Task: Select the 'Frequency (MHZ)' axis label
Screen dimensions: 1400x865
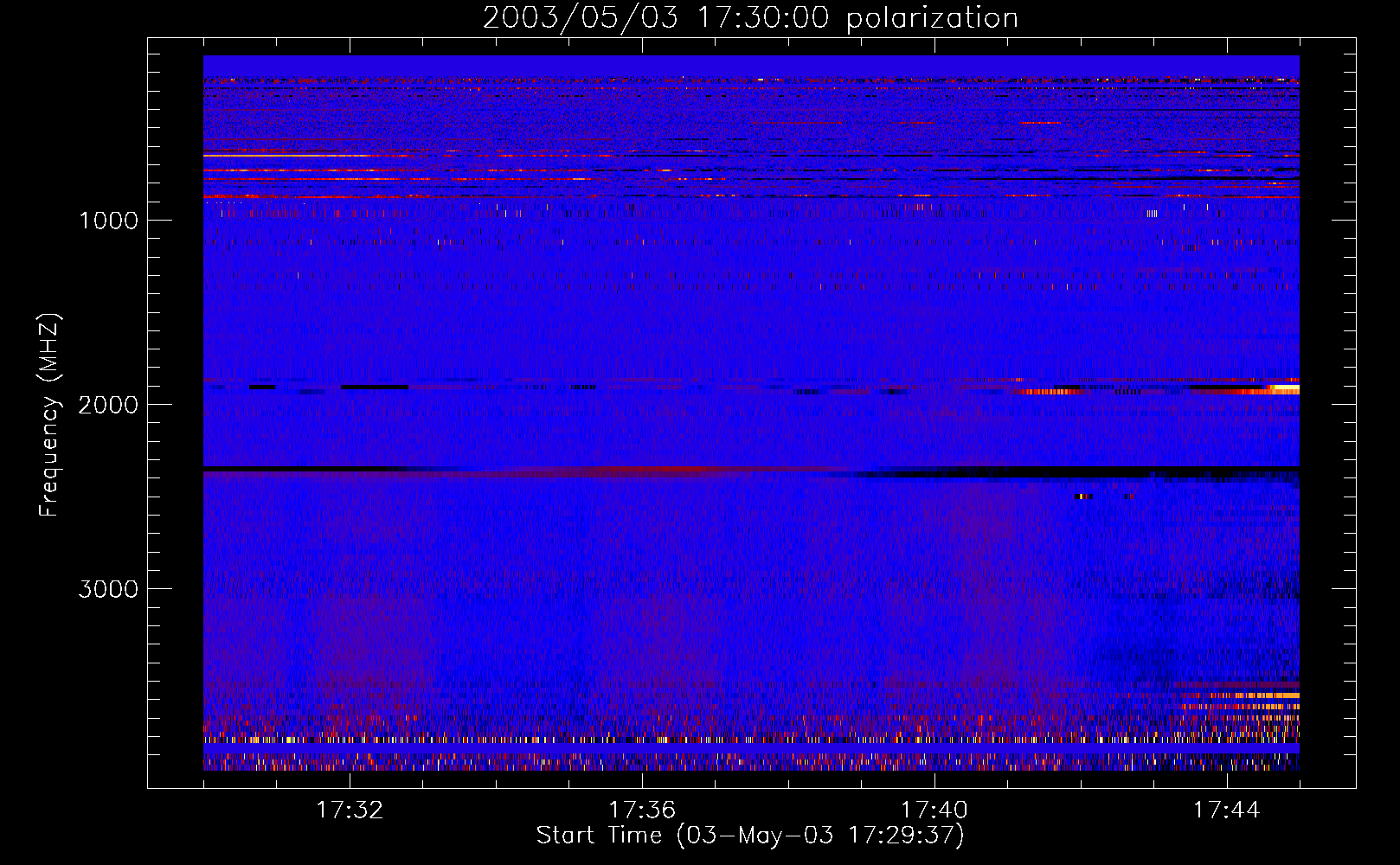Action: pyautogui.click(x=49, y=415)
